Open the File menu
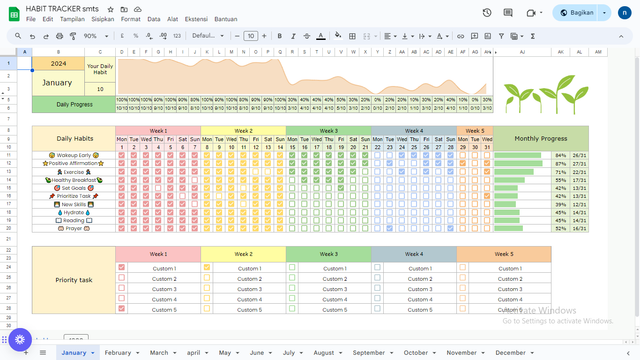The image size is (640, 360). click(x=31, y=19)
